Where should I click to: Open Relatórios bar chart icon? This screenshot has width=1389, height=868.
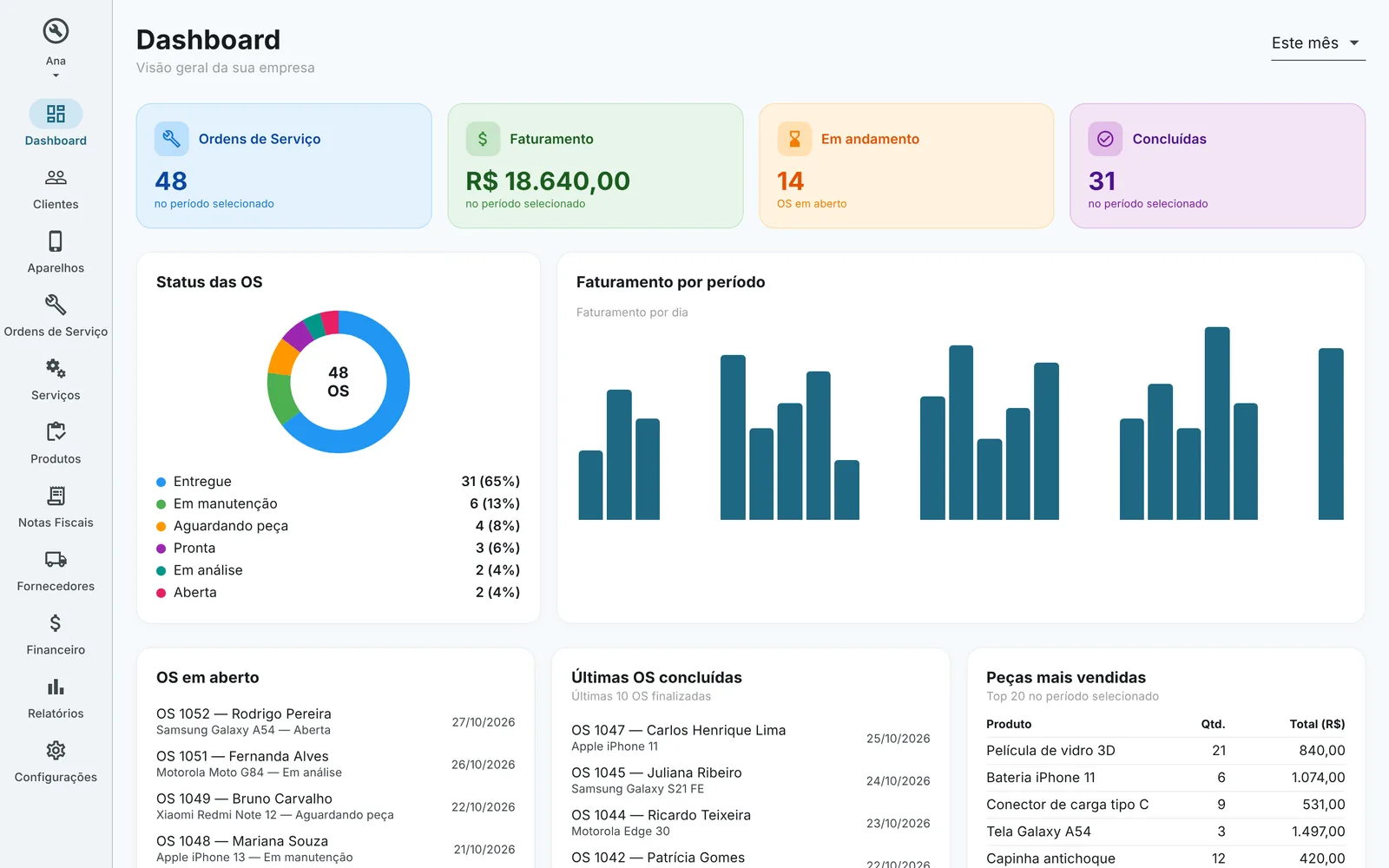click(56, 687)
